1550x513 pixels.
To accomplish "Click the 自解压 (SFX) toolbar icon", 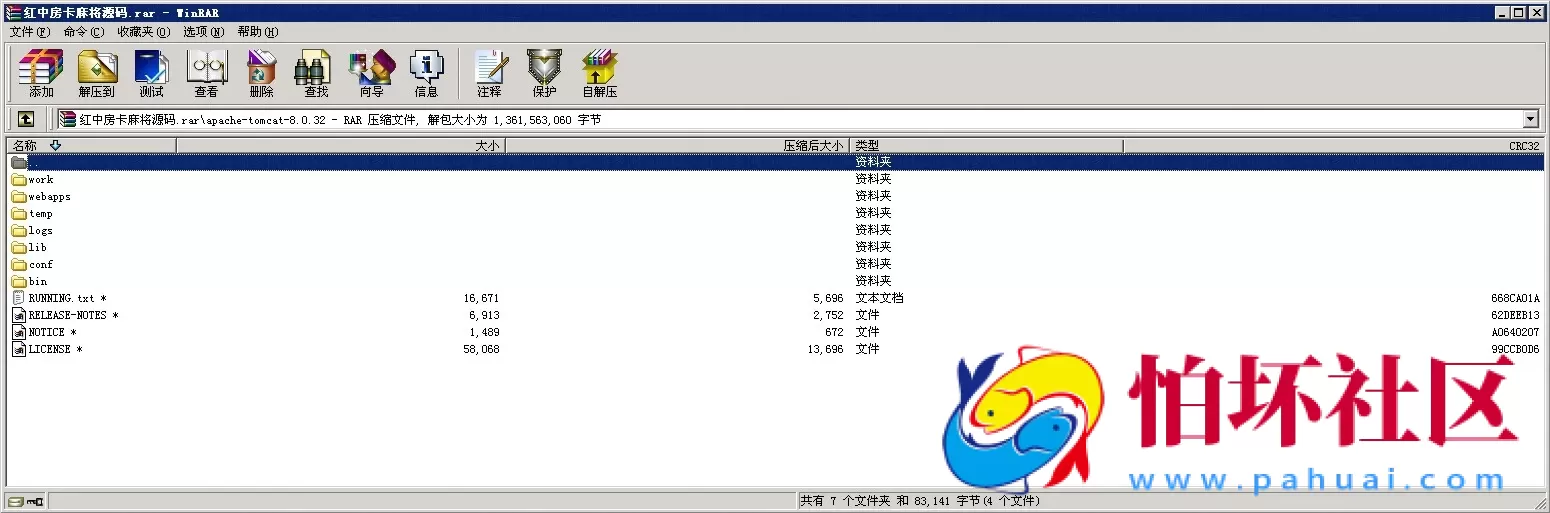I will coord(599,73).
